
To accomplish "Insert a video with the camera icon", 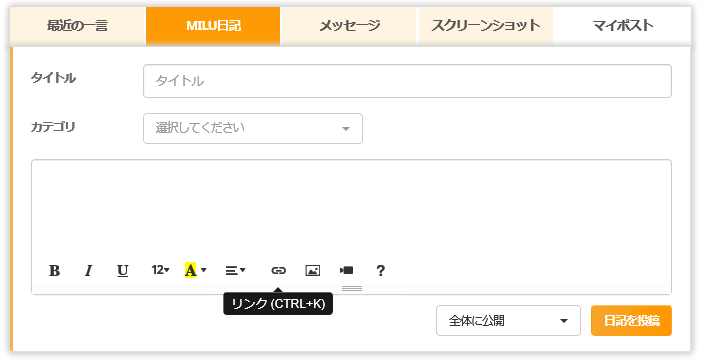I will (346, 270).
